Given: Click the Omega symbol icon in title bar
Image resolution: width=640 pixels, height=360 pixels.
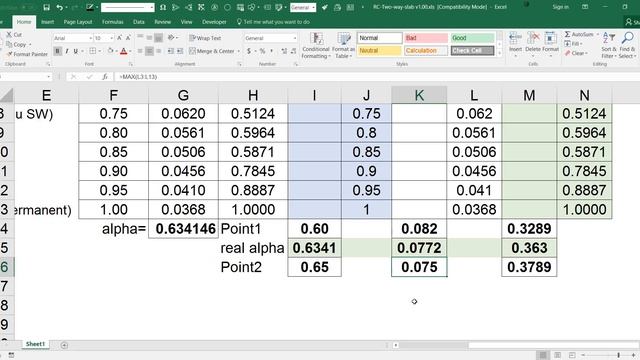Looking at the screenshot, I should tap(163, 7).
